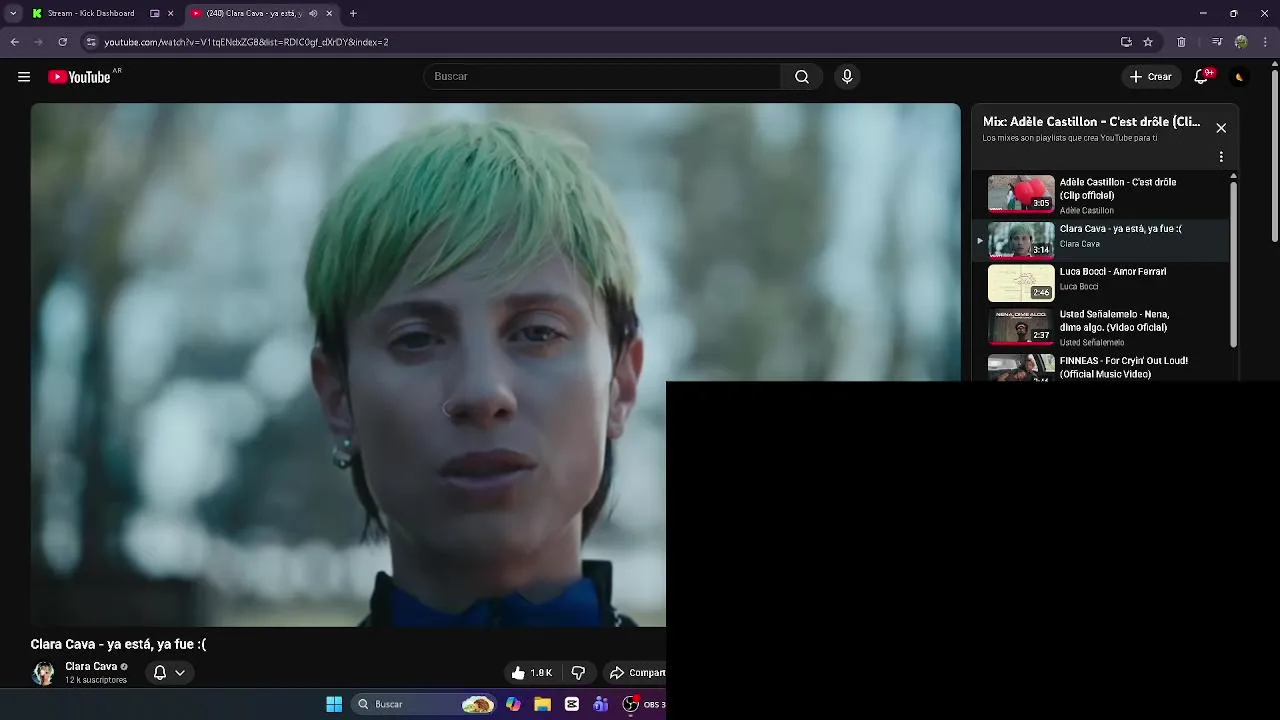Dislike the video with thumbs-down
Screen dimensions: 1280x720
click(x=578, y=673)
